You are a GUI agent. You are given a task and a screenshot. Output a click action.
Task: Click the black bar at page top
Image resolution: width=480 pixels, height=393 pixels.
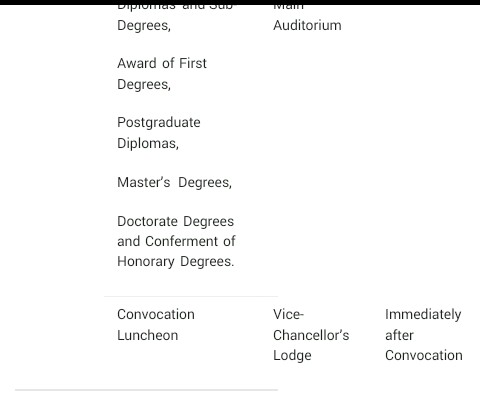coord(240,2)
